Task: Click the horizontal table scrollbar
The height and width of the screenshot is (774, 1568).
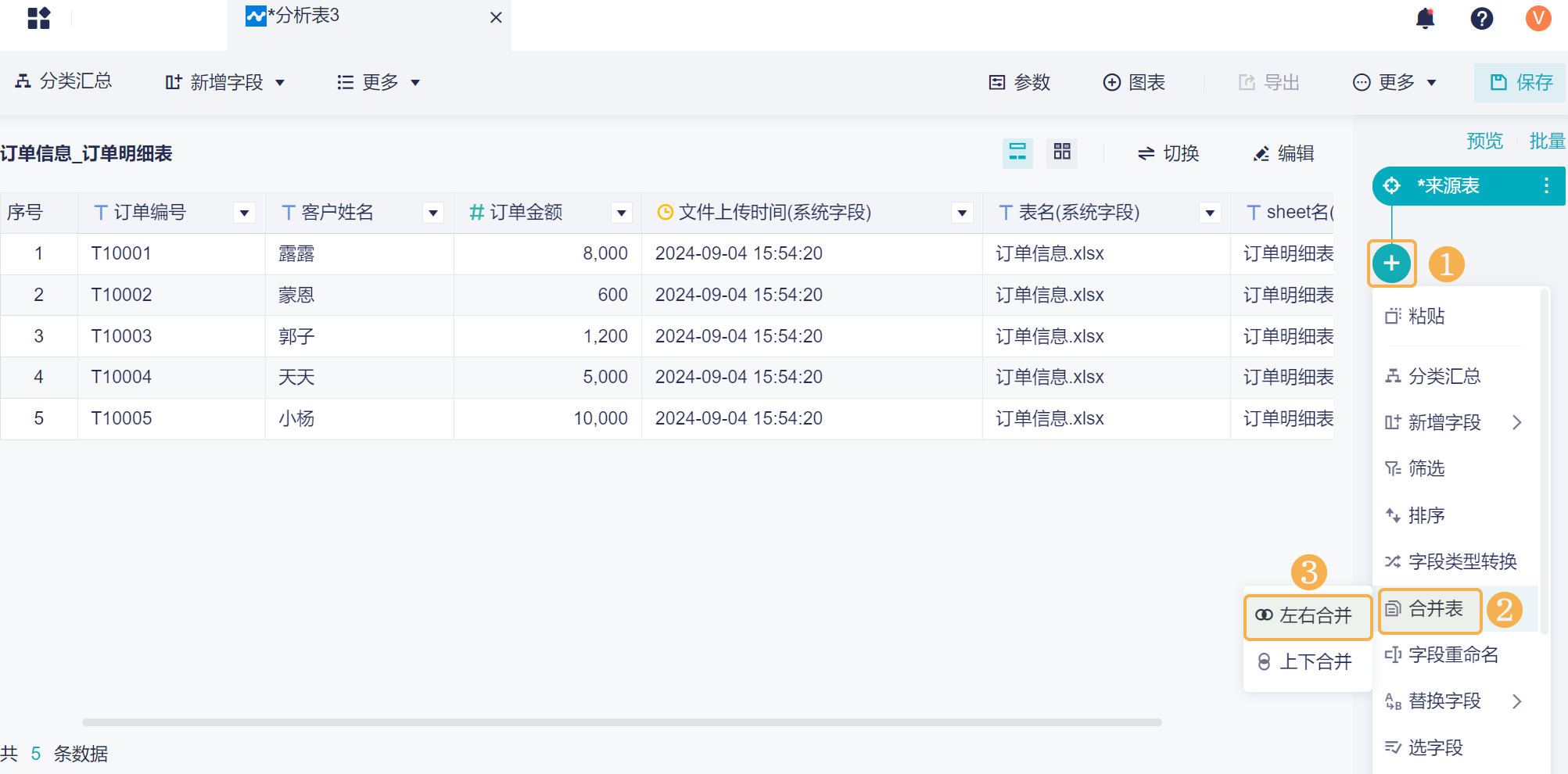Action: (x=622, y=722)
